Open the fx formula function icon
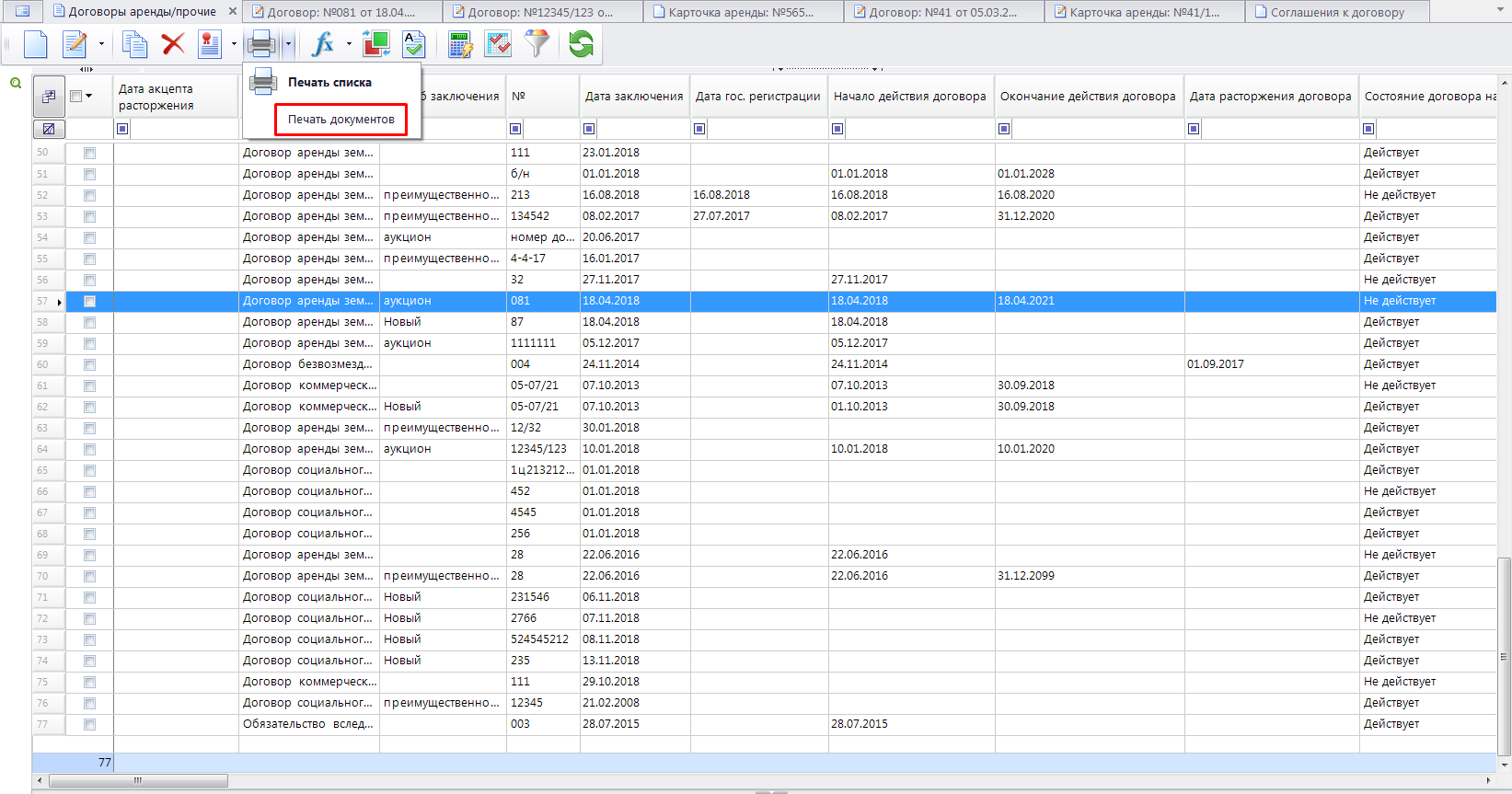The height and width of the screenshot is (794, 1512). (x=323, y=44)
